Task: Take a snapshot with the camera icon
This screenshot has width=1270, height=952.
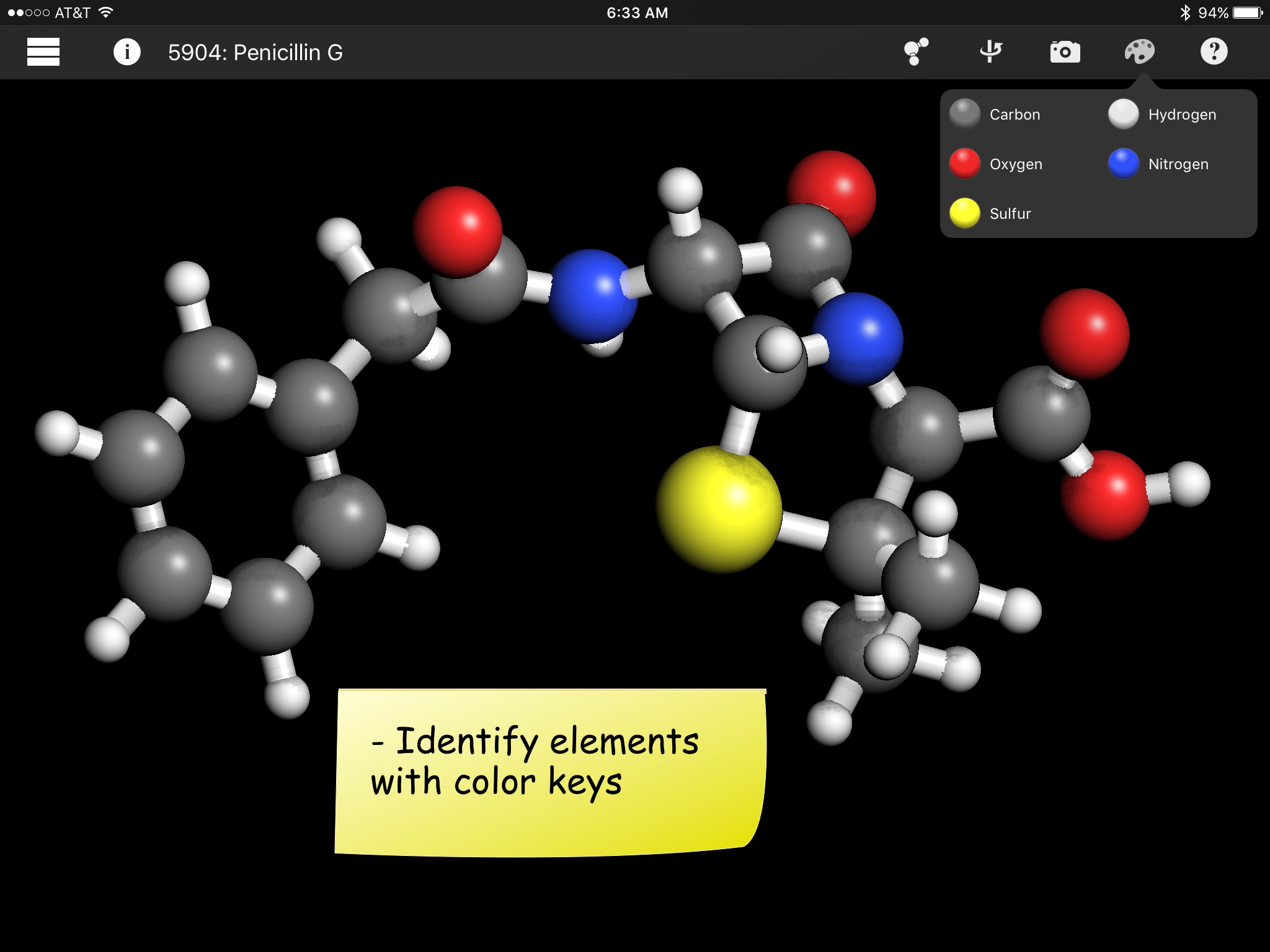Action: [1065, 52]
